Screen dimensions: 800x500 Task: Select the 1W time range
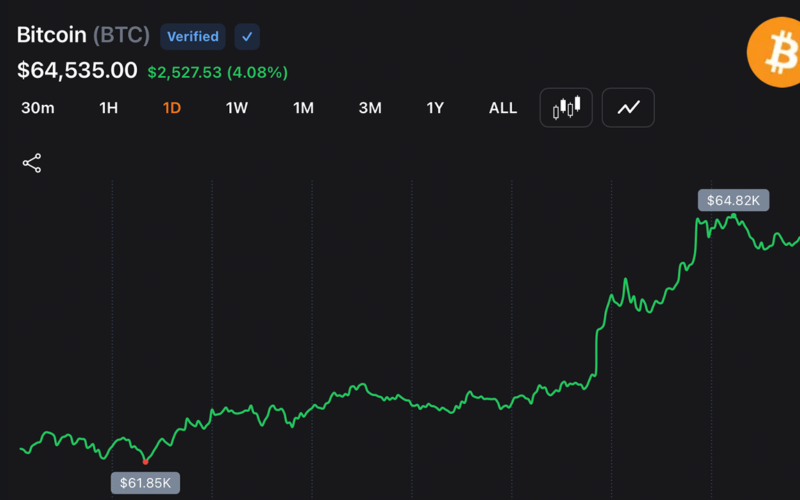coord(237,108)
